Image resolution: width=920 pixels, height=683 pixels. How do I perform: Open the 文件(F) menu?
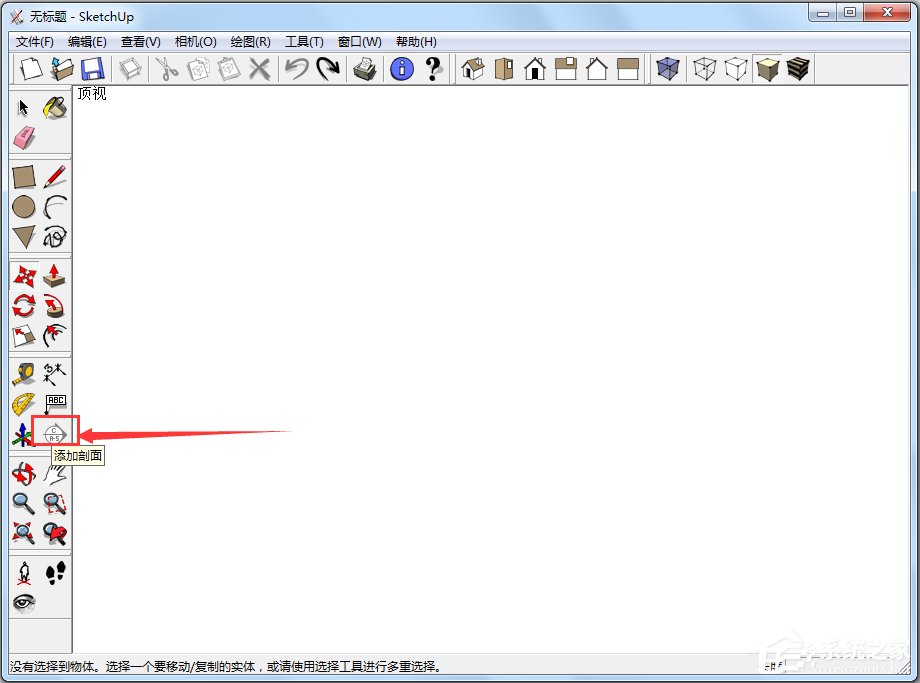tap(35, 42)
